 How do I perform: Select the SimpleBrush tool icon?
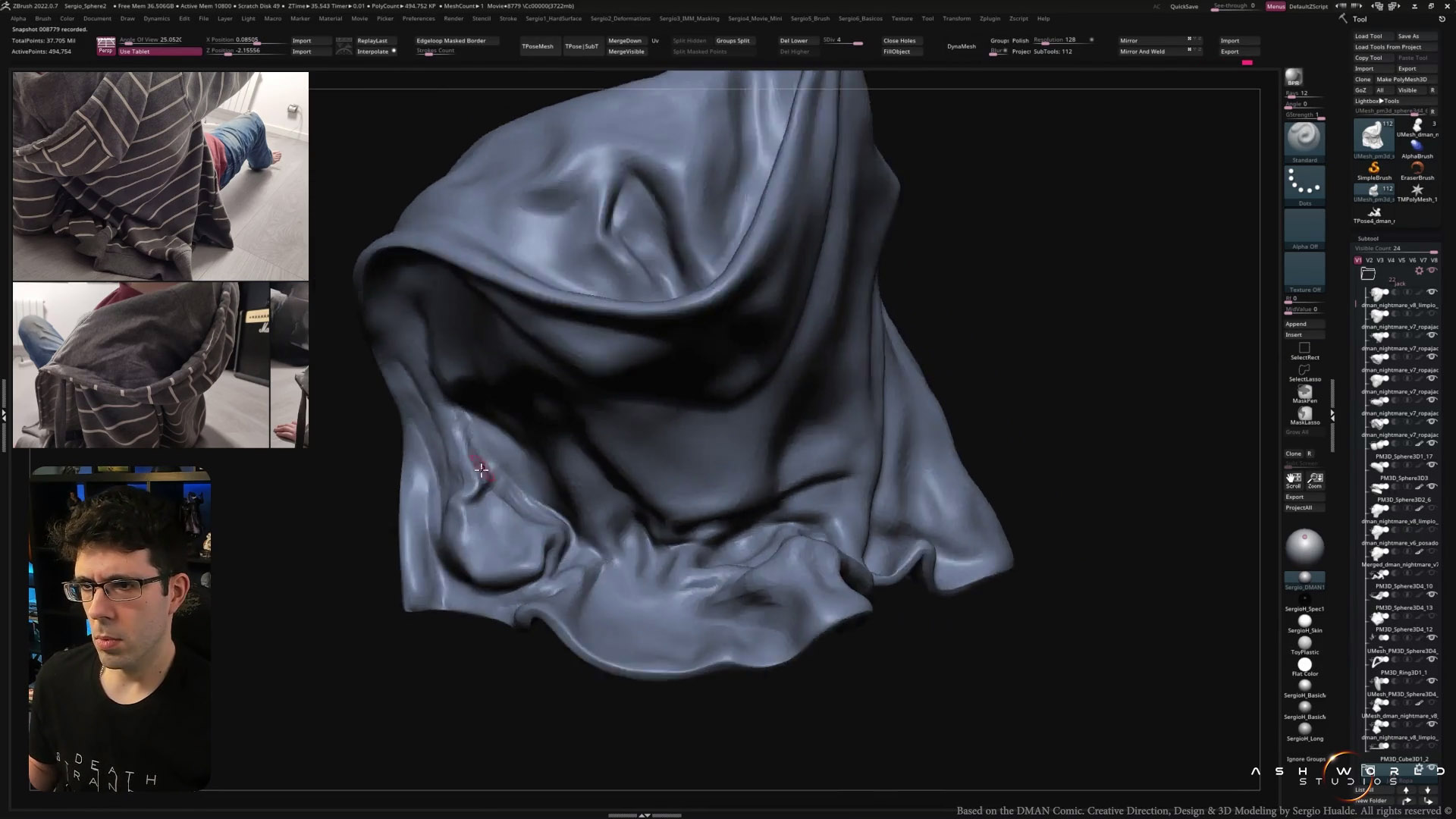(x=1374, y=168)
